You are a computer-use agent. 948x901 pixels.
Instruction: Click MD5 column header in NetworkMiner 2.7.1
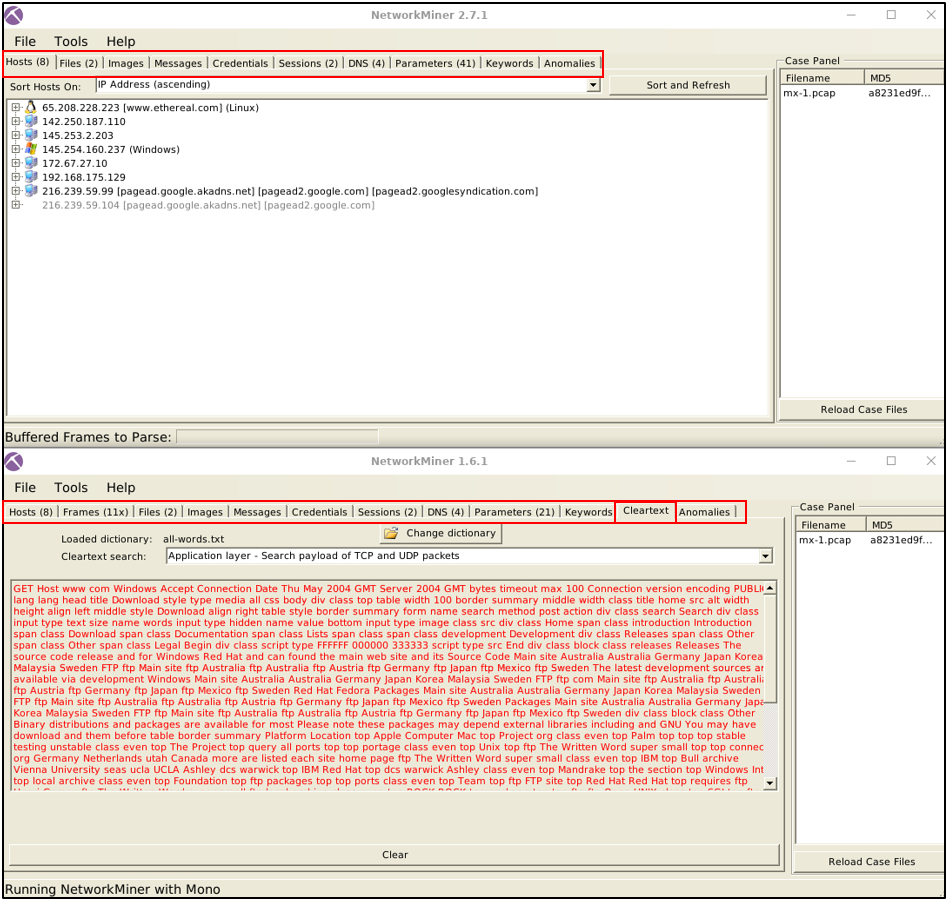click(904, 78)
